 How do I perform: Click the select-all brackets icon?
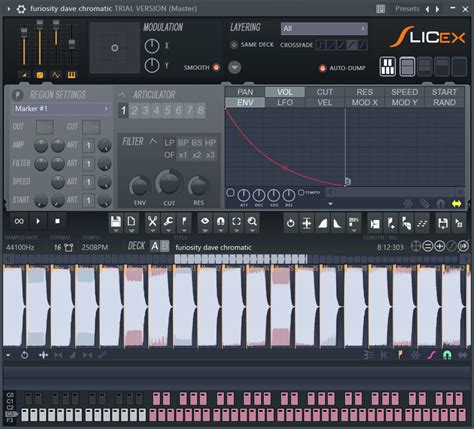pos(236,221)
